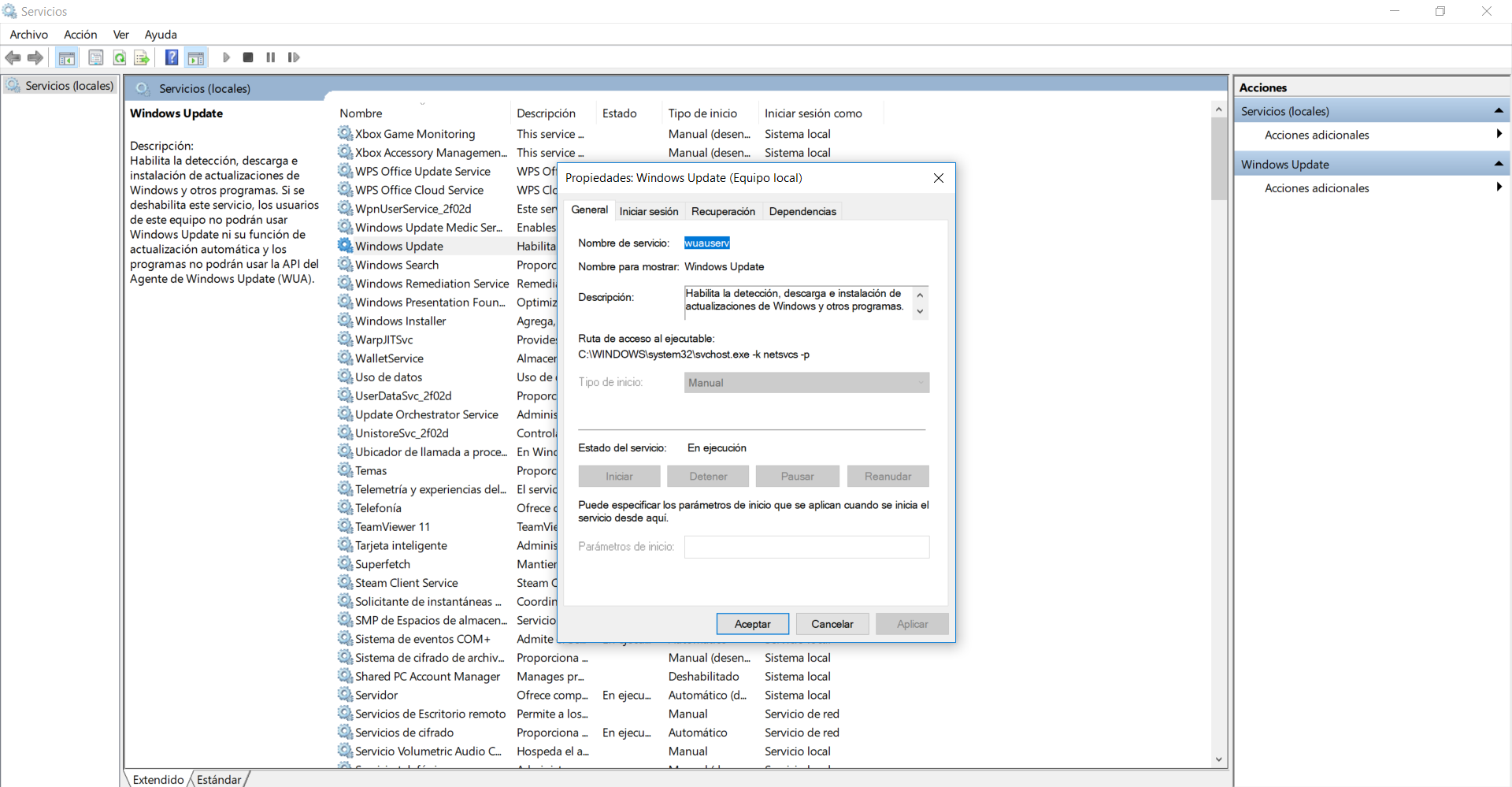Go back with the toolbar Back arrow
The height and width of the screenshot is (787, 1512).
[x=13, y=58]
